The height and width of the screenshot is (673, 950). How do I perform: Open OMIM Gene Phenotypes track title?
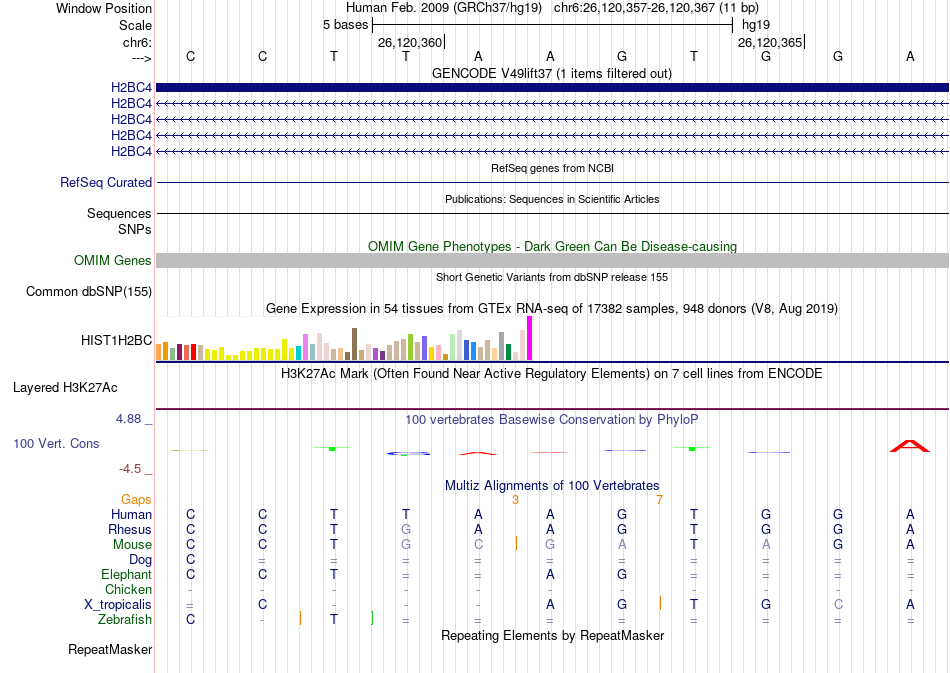tap(552, 247)
